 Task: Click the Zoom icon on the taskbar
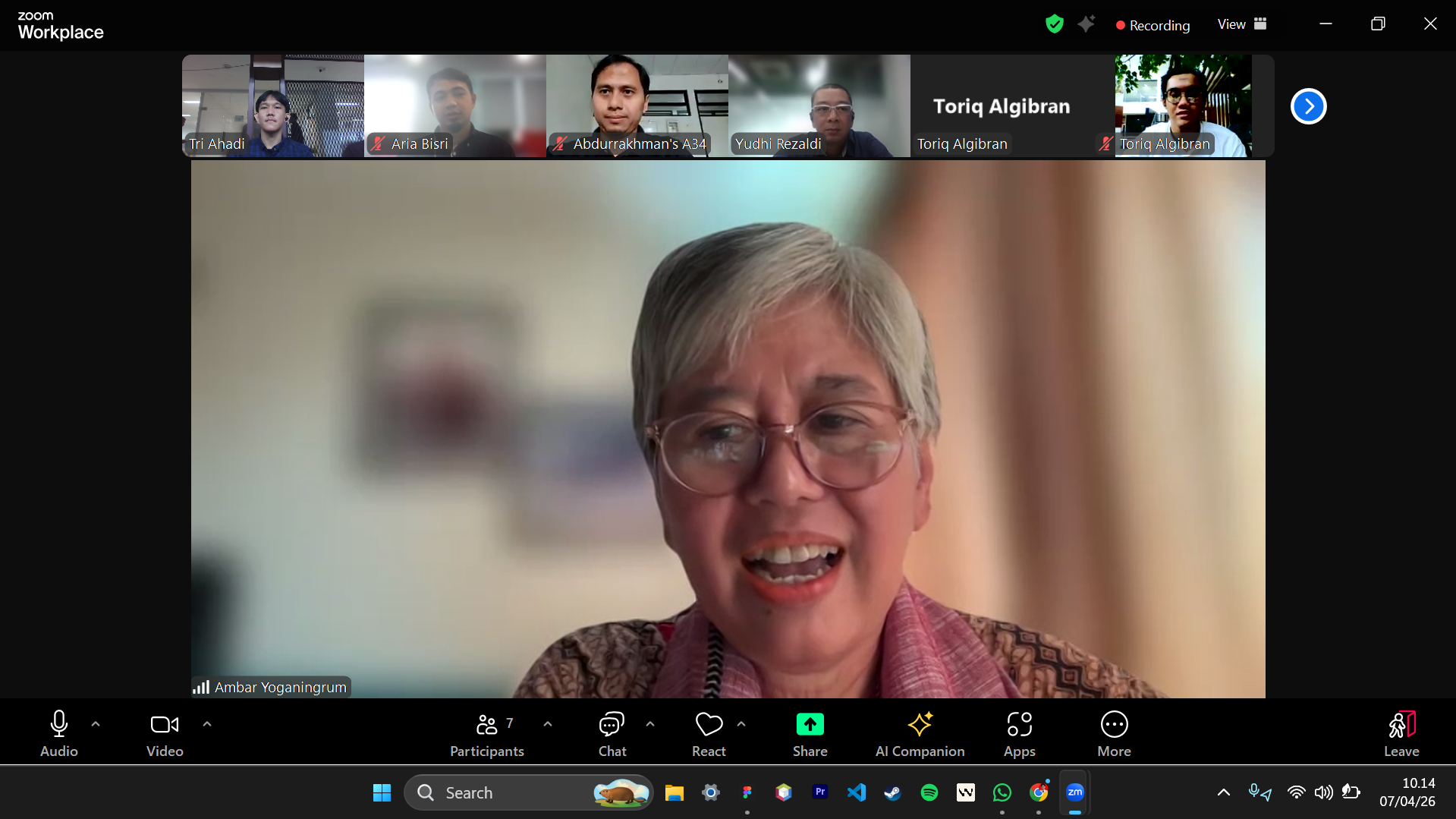(x=1075, y=792)
